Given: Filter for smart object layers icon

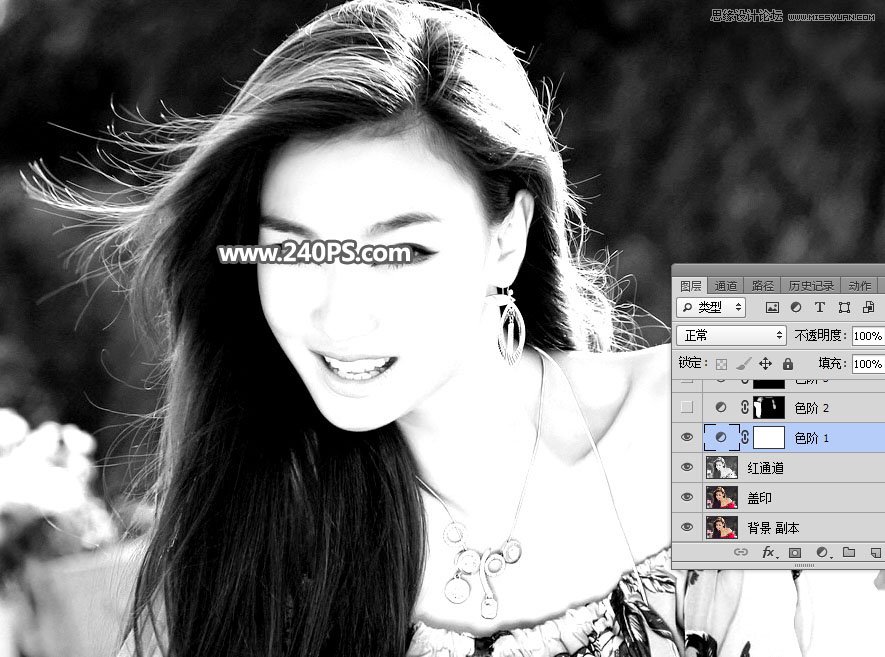Looking at the screenshot, I should (868, 307).
